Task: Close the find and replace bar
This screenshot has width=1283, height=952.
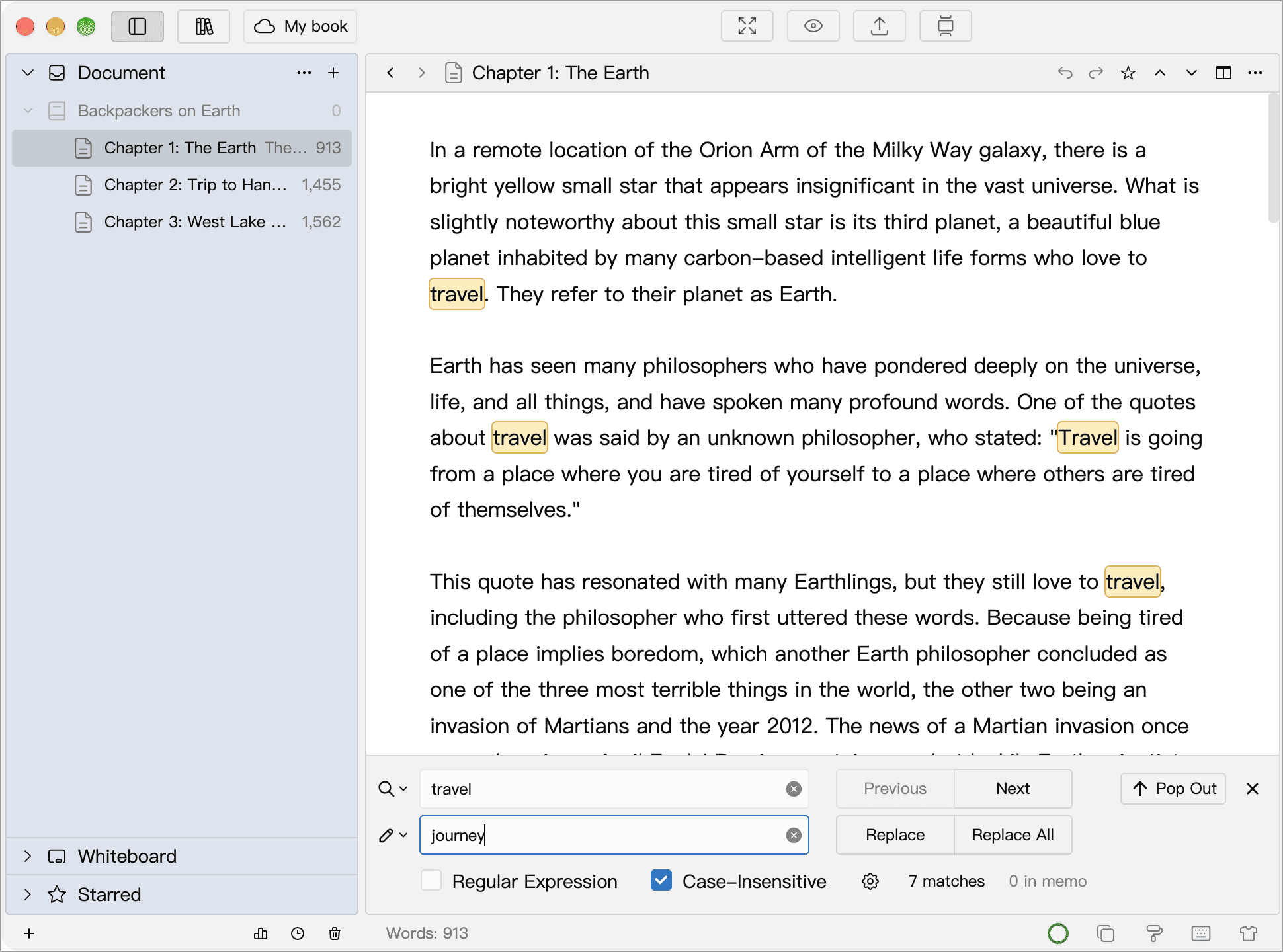Action: (x=1253, y=789)
